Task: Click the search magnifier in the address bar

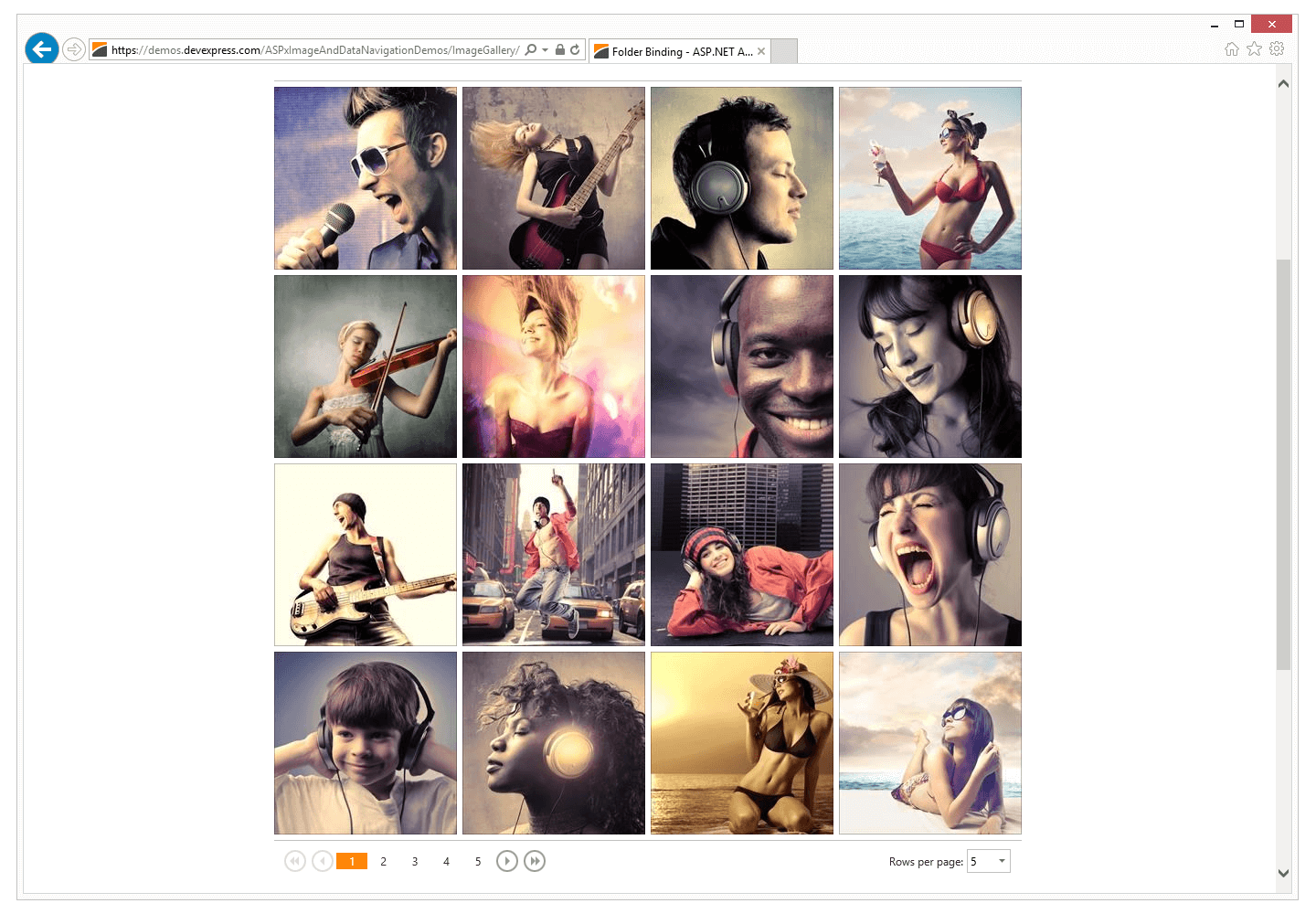Action: pos(528,48)
